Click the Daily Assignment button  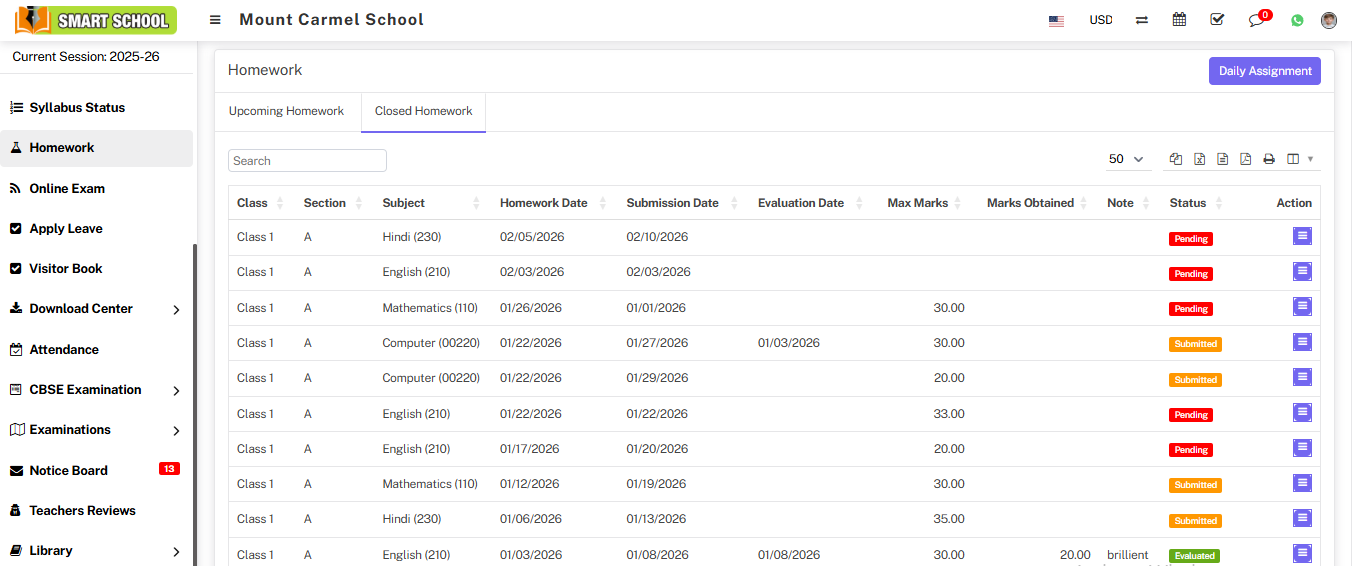coord(1264,71)
